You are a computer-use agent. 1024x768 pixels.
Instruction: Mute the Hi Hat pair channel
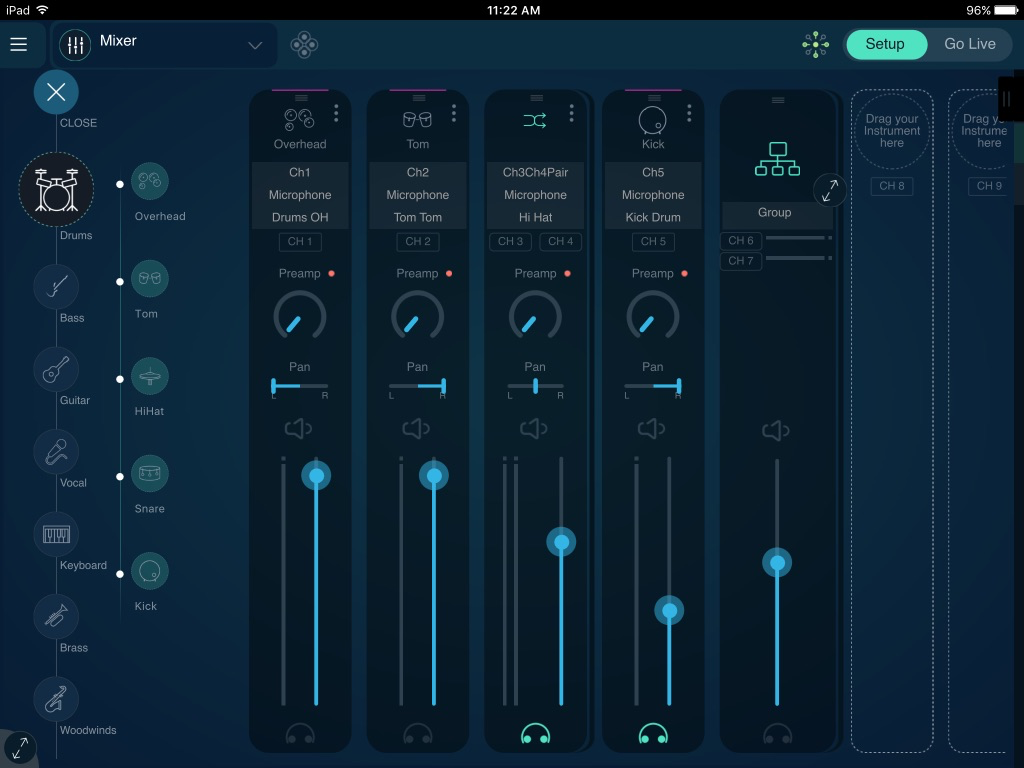click(x=534, y=429)
